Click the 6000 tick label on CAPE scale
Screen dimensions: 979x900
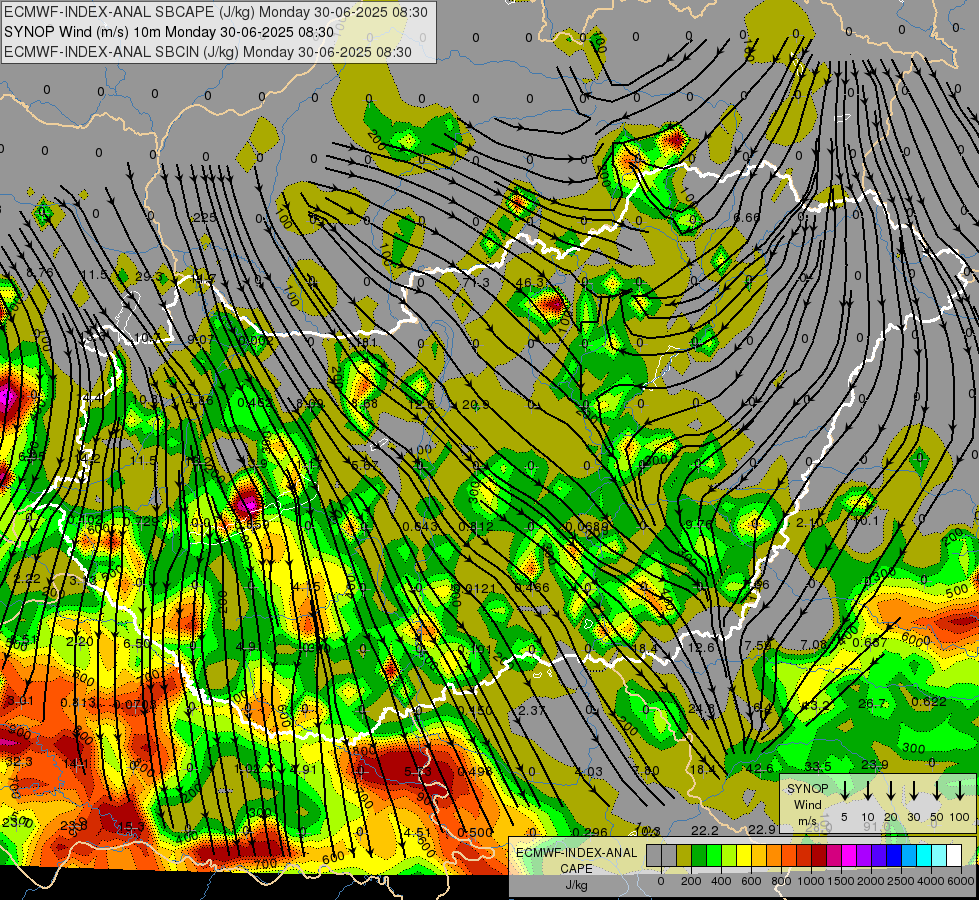[960, 881]
